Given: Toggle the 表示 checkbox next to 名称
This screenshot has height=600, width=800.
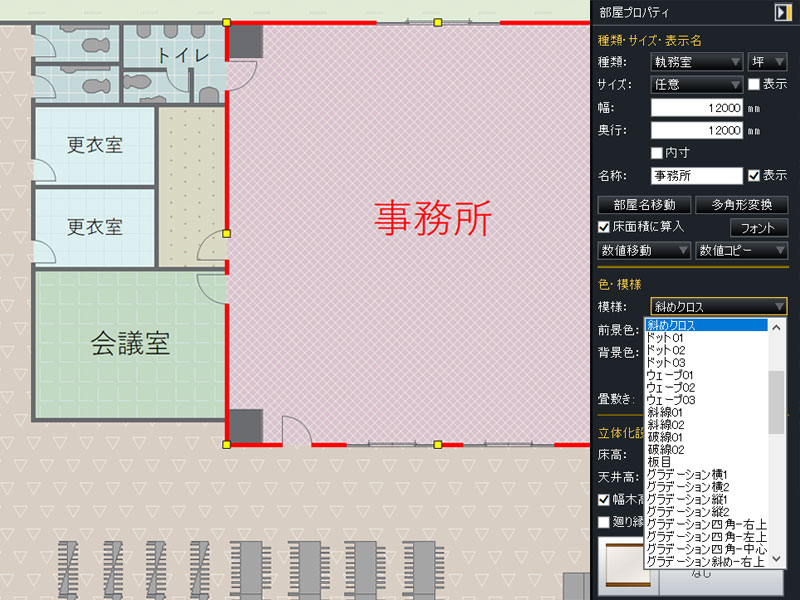Looking at the screenshot, I should point(755,175).
